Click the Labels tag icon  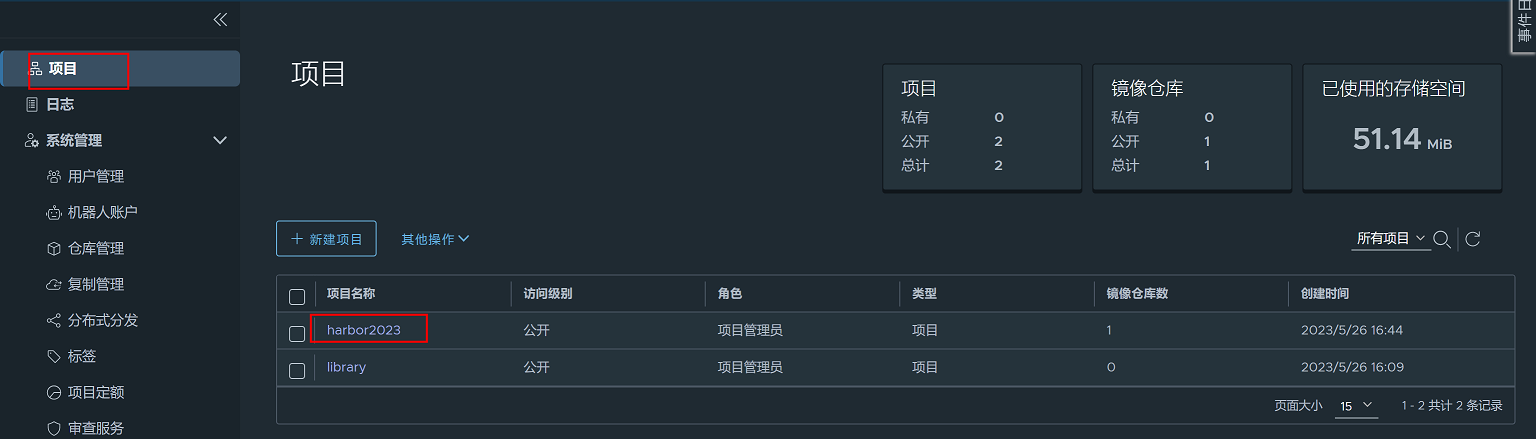click(x=54, y=357)
